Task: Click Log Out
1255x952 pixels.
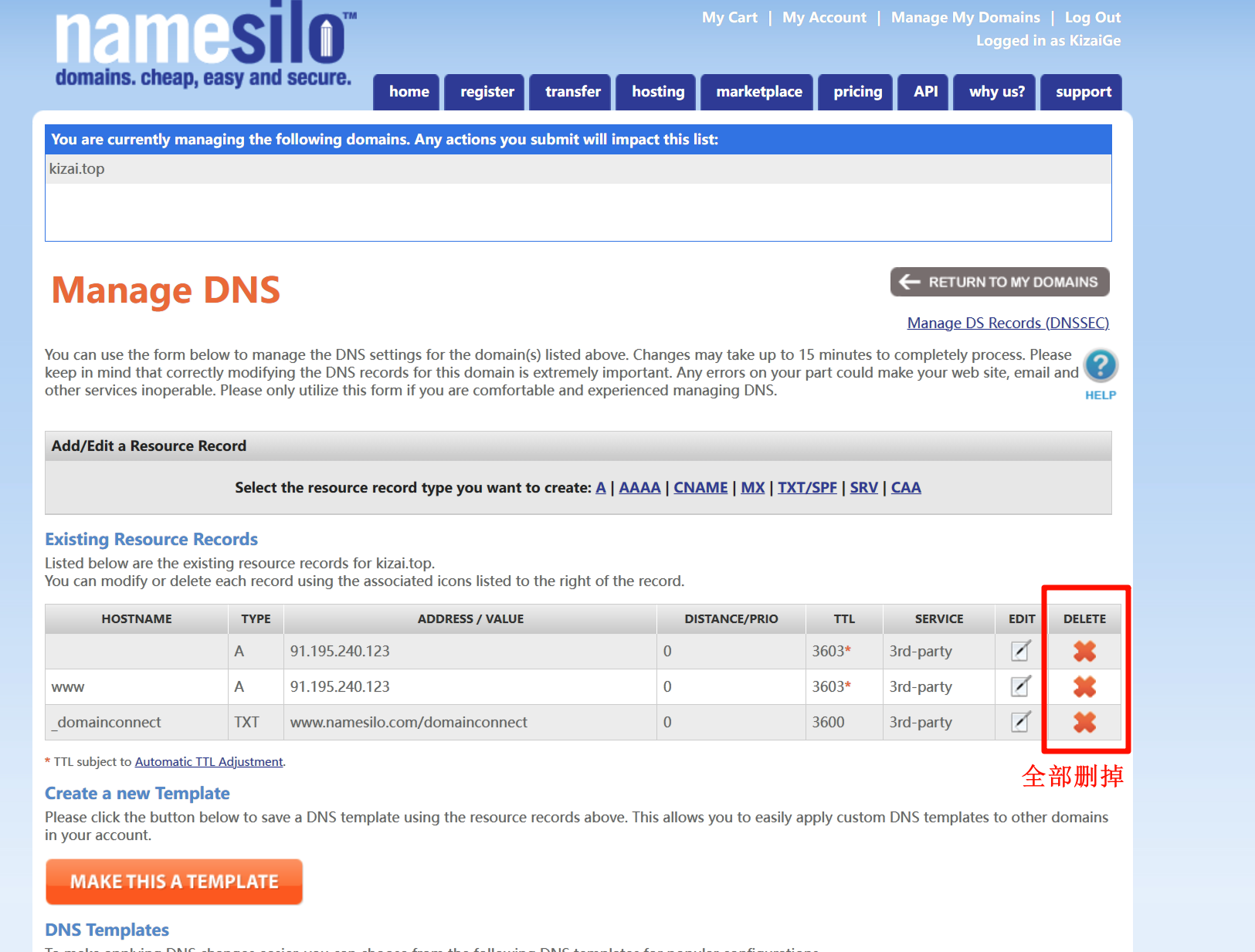Action: pos(1092,18)
